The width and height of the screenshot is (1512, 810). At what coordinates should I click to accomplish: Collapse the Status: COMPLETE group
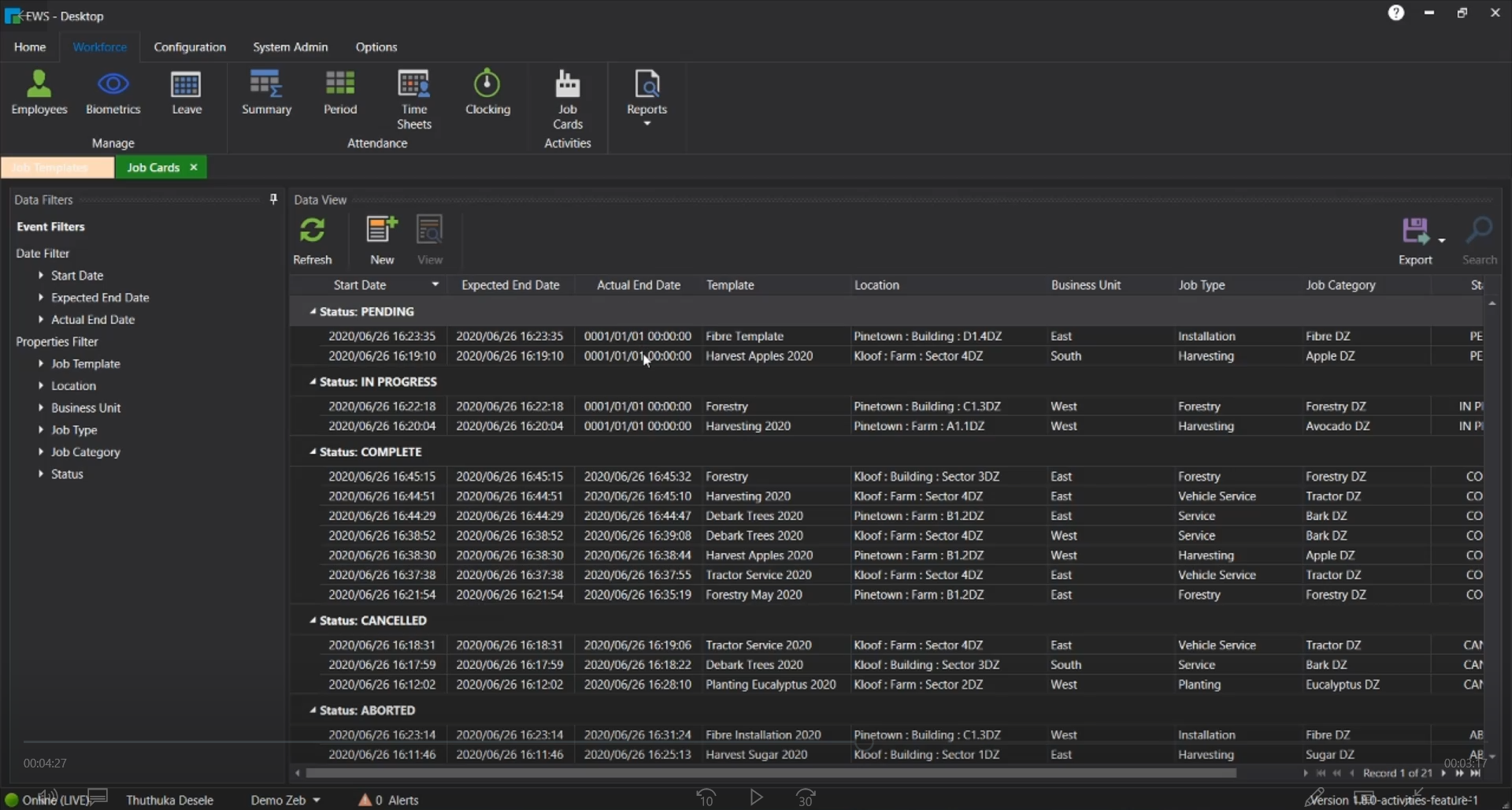(x=313, y=452)
